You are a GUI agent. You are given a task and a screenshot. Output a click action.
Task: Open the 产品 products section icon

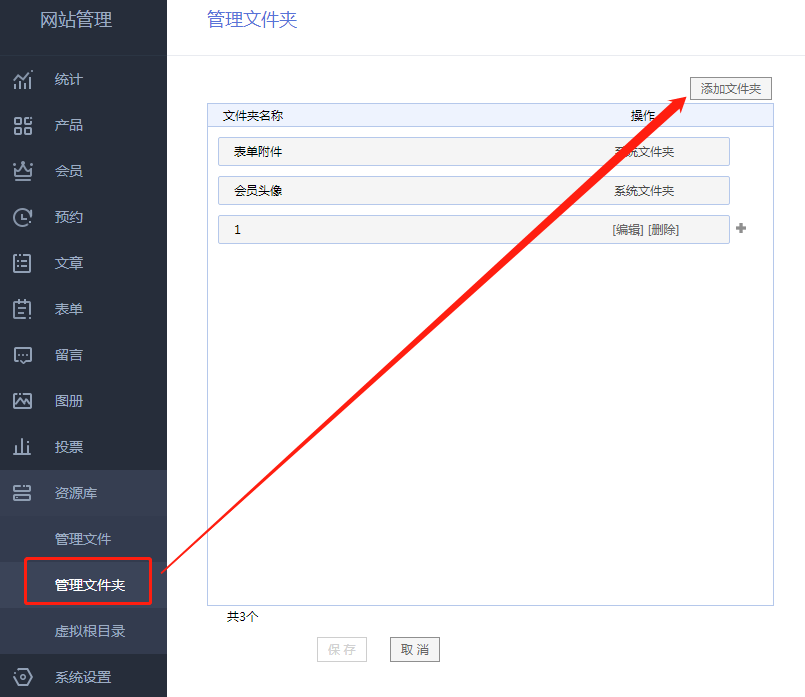pos(22,125)
